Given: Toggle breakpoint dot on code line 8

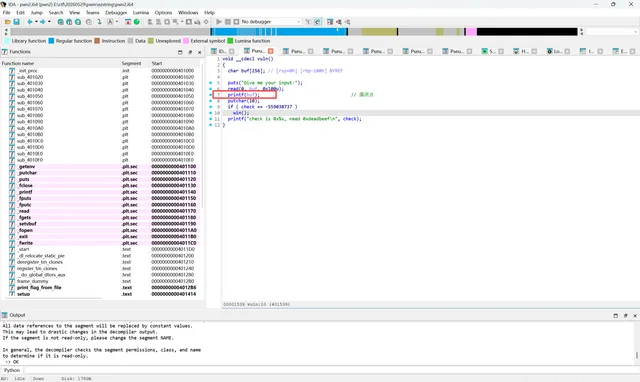Looking at the screenshot, I should tap(211, 101).
